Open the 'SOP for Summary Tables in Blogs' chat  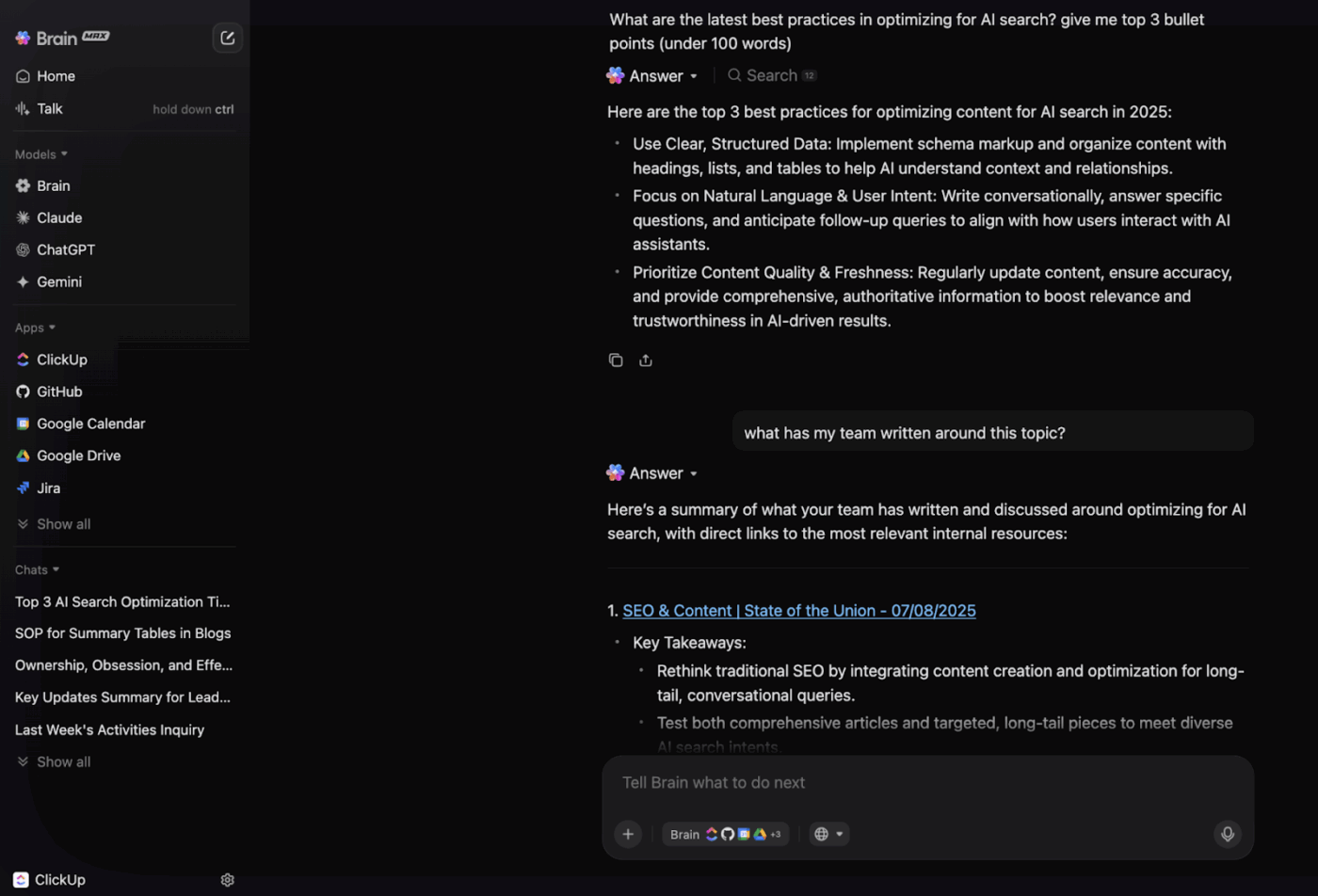(122, 633)
